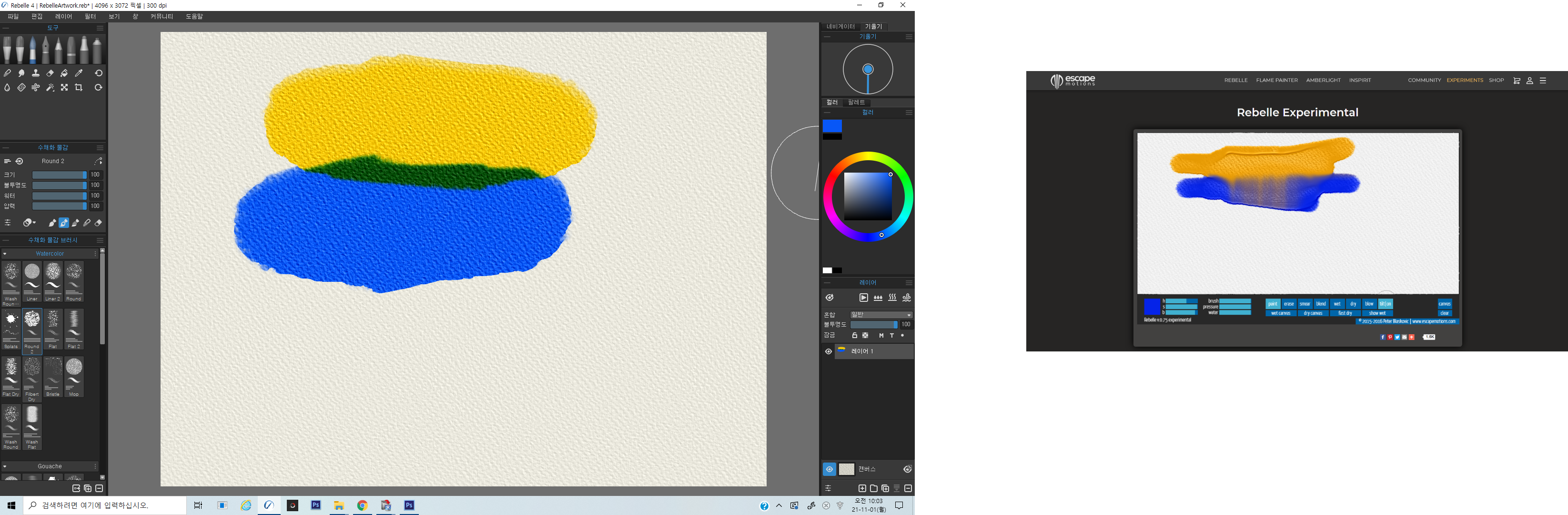Click the 'wet canvas' button on webpage
The image size is (1568, 515).
[x=1281, y=313]
